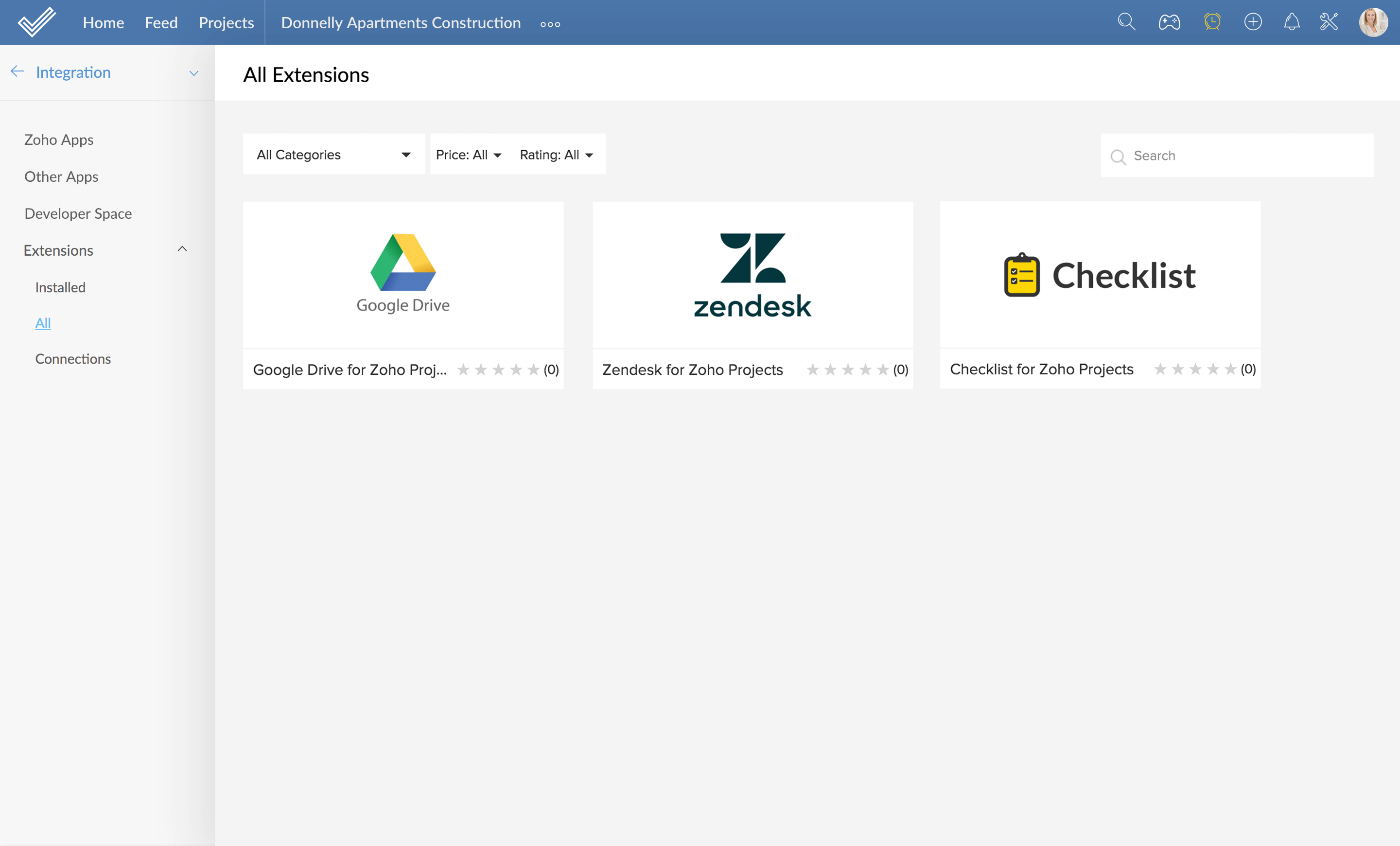Click the Checklist logo thumbnail
This screenshot has width=1400, height=846.
1100,274
